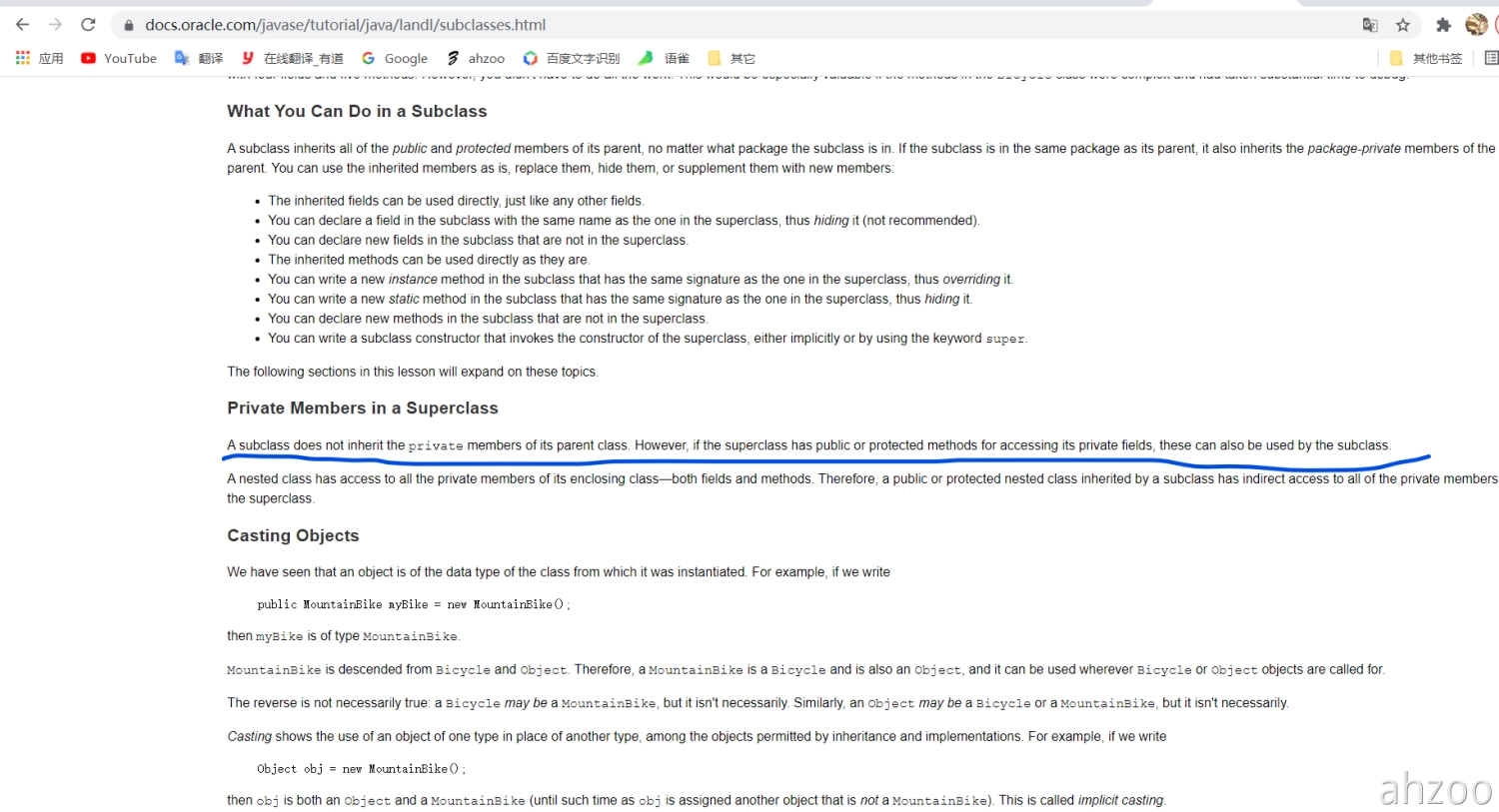
Task: Open the 在线翻译_有道 bookmark
Action: [292, 58]
